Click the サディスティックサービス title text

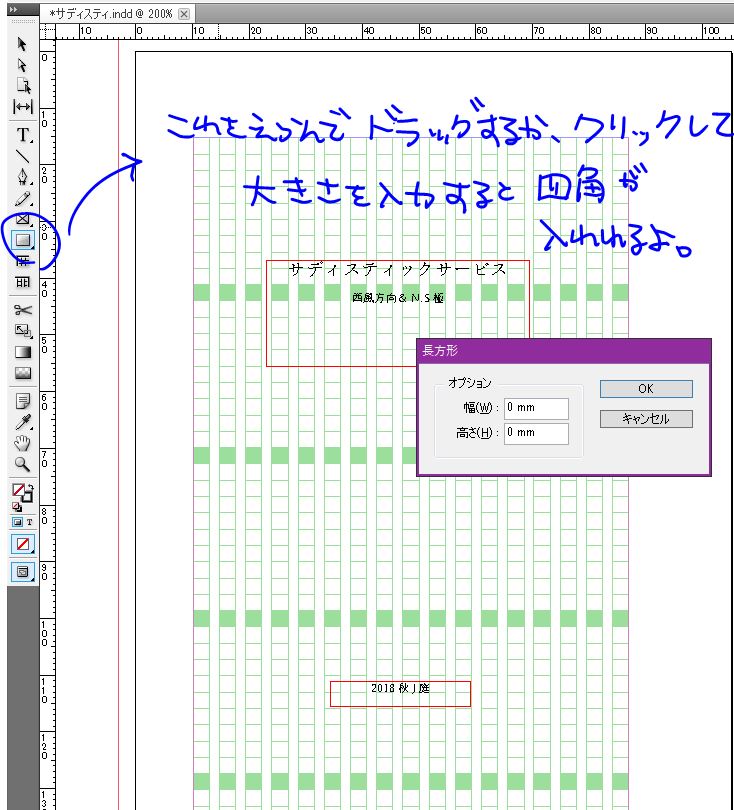(397, 270)
